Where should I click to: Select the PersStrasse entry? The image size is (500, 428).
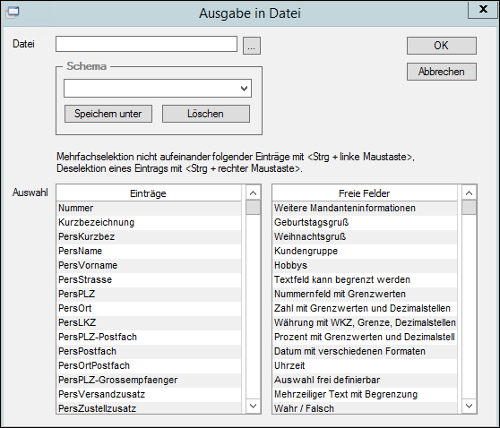[x=149, y=280]
